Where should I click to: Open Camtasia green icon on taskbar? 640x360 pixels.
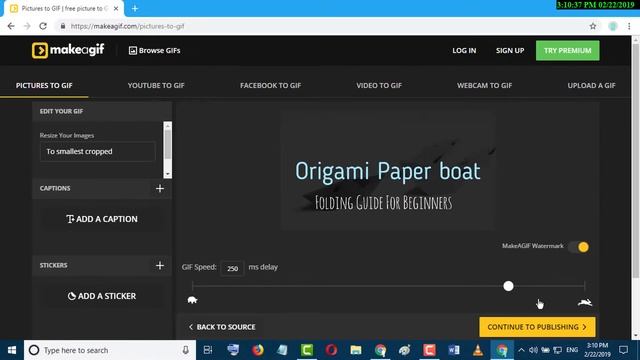307,350
